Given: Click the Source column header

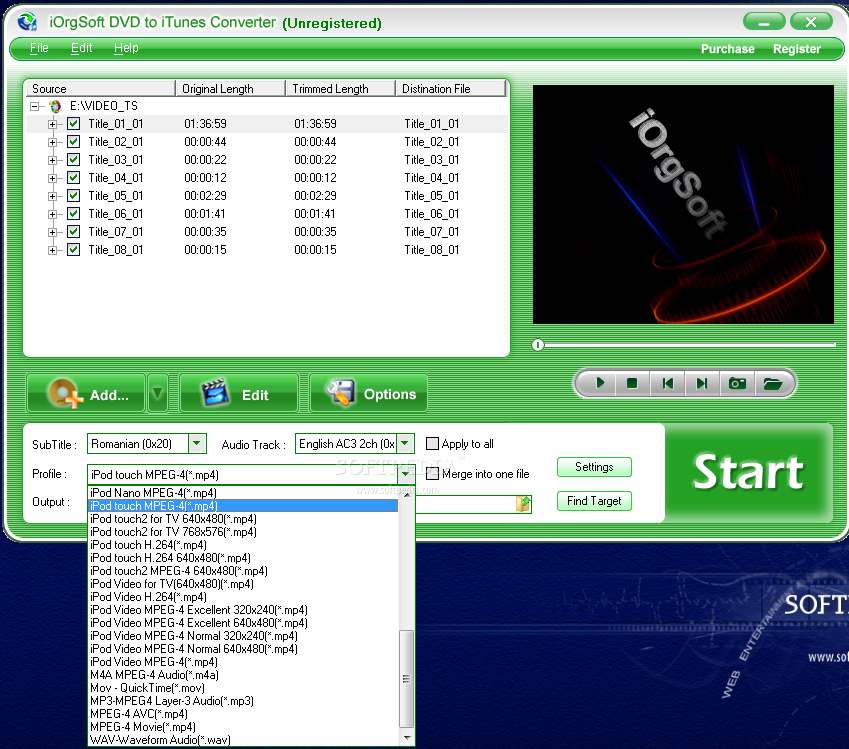Looking at the screenshot, I should click(100, 89).
